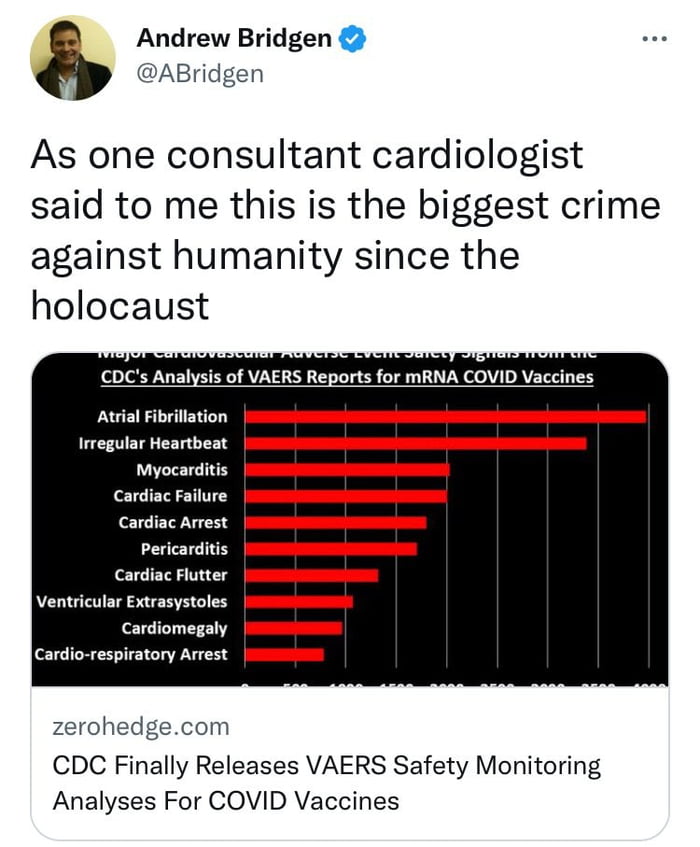
Task: Click the Atrial Fibrillation red bar
Action: tap(446, 416)
